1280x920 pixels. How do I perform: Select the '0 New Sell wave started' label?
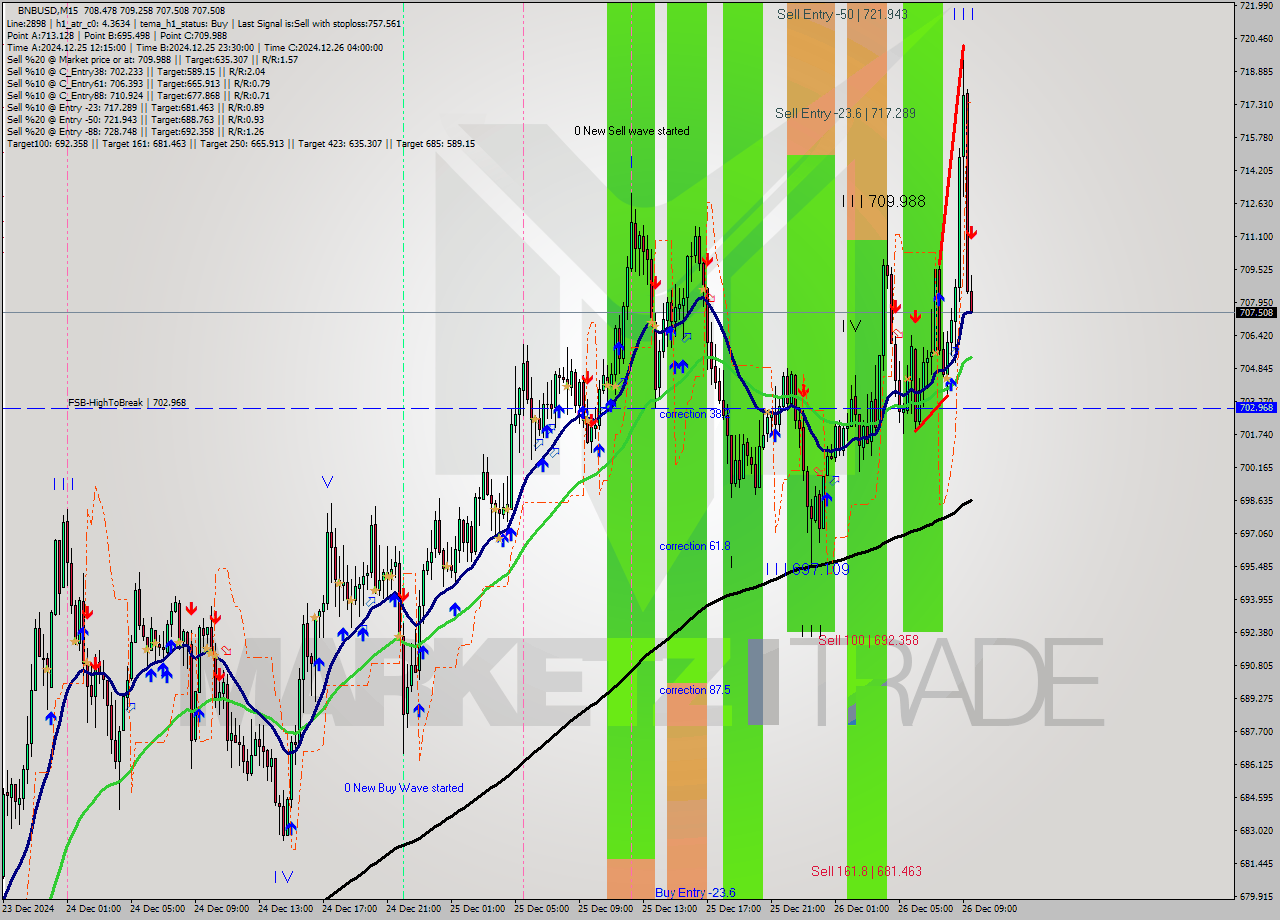pyautogui.click(x=631, y=131)
